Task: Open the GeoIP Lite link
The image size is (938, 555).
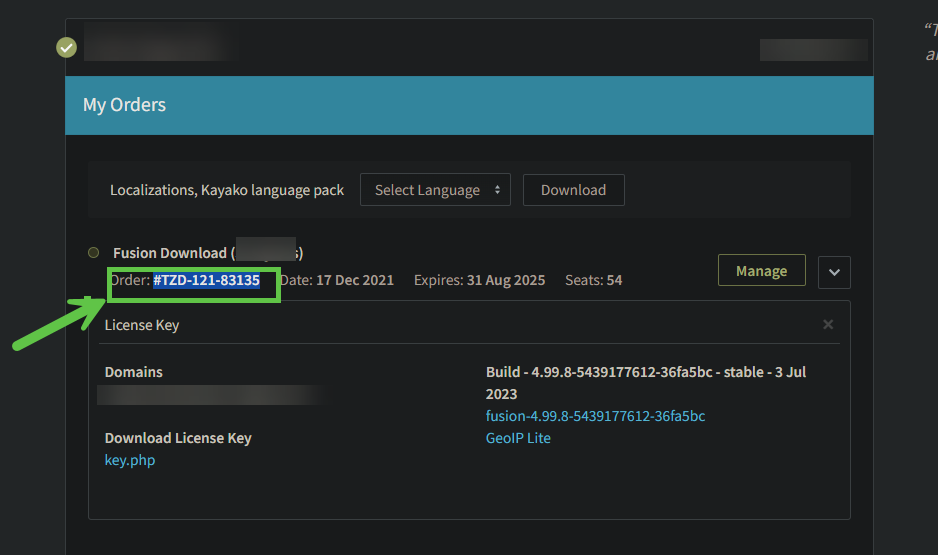Action: [518, 438]
